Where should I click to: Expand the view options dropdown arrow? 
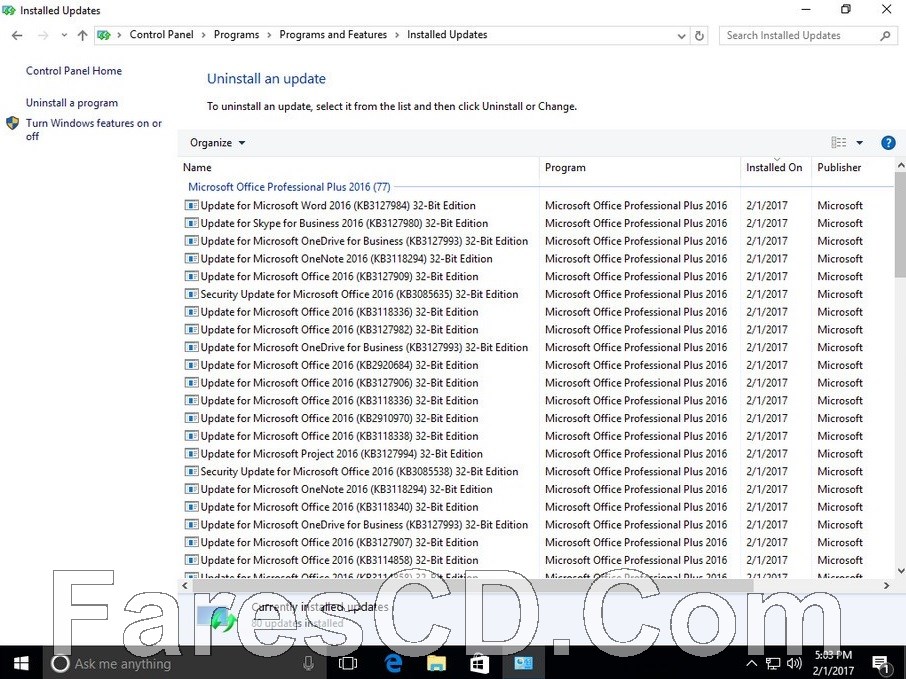(x=859, y=143)
